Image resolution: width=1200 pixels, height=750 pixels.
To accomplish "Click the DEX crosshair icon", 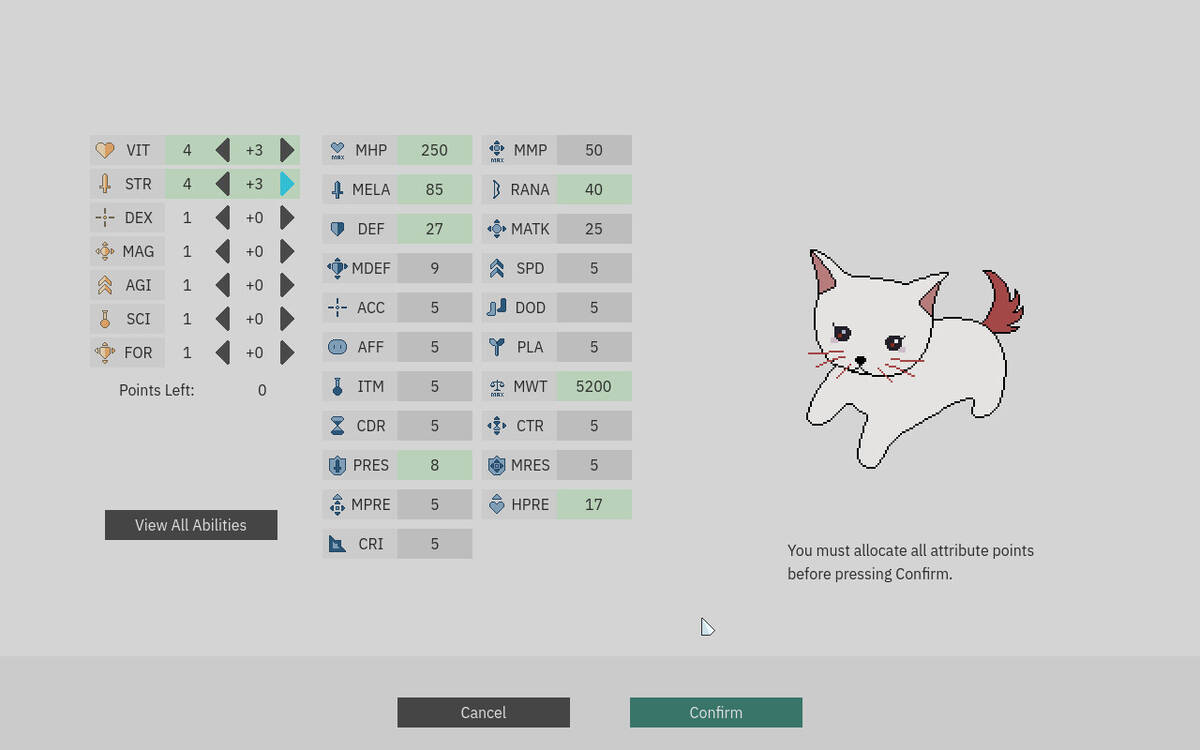I will 105,218.
